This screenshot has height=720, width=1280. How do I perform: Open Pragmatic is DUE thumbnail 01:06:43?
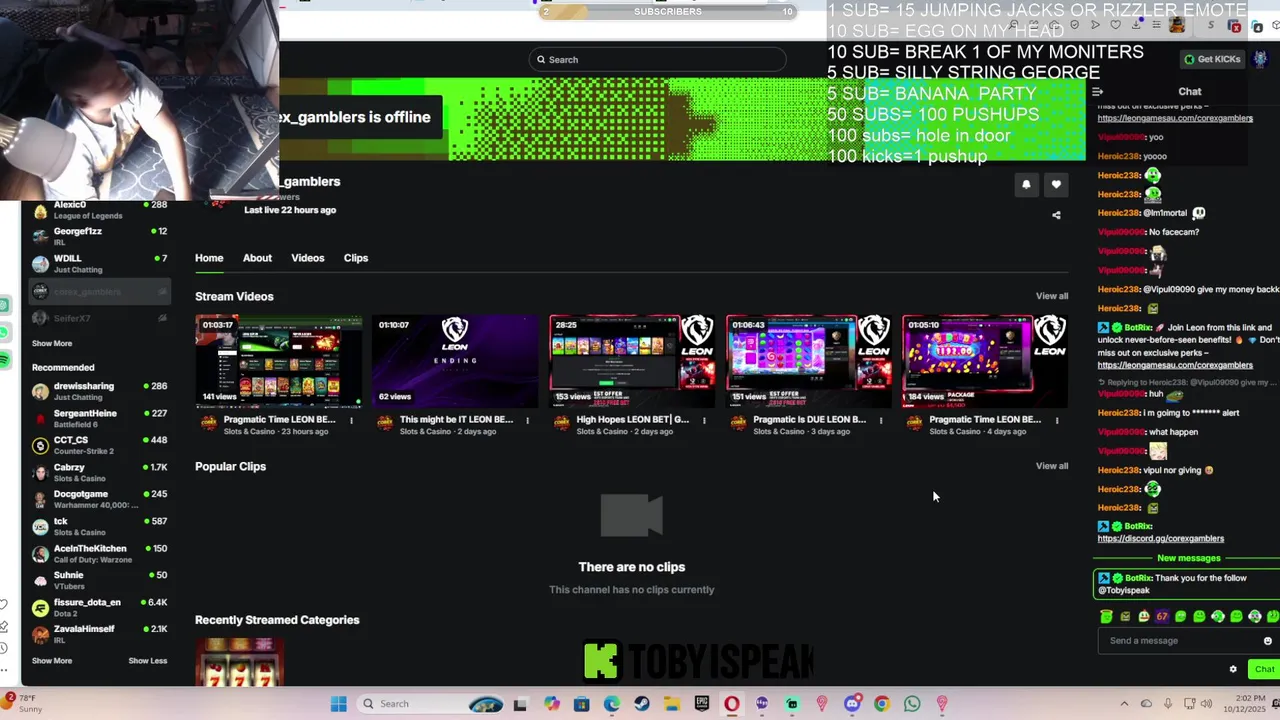808,361
